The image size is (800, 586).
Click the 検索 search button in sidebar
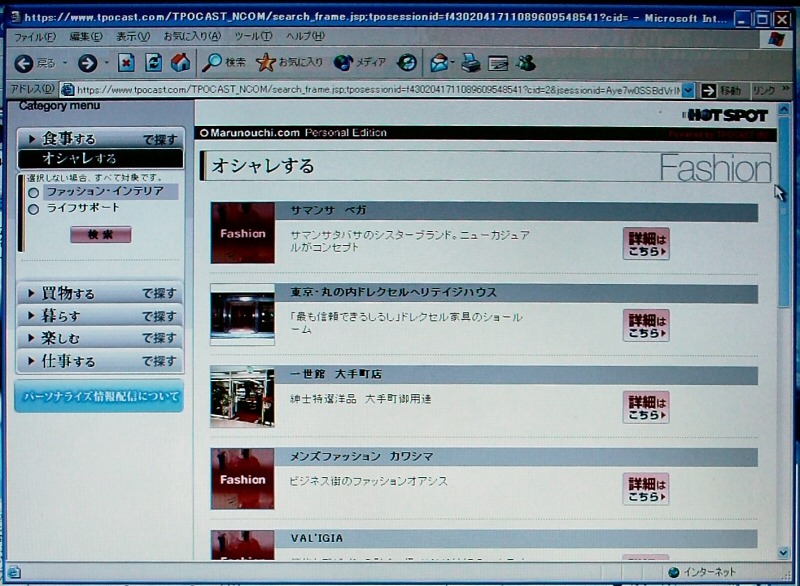point(101,235)
